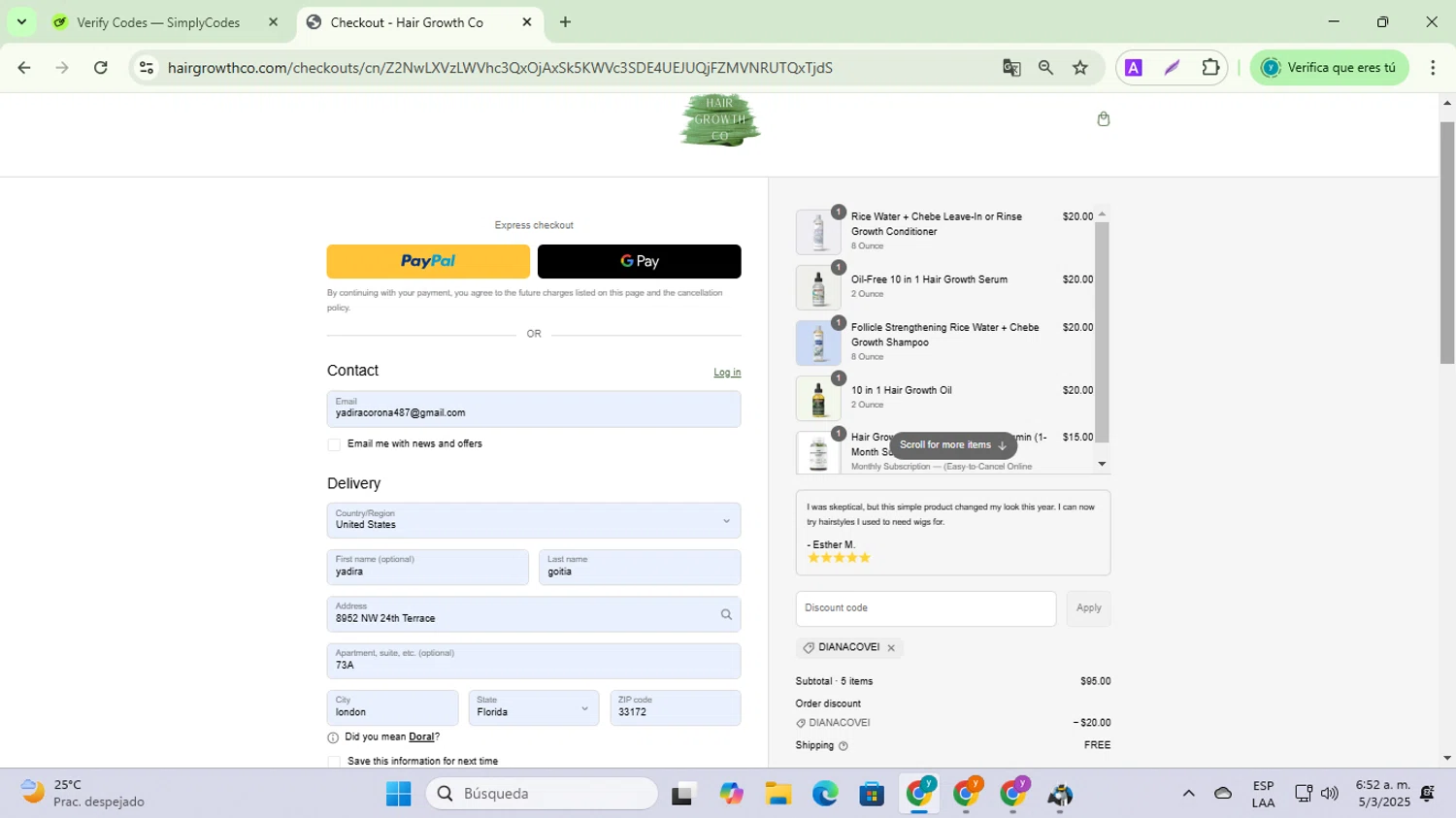
Task: Click the Email input field
Action: (534, 409)
